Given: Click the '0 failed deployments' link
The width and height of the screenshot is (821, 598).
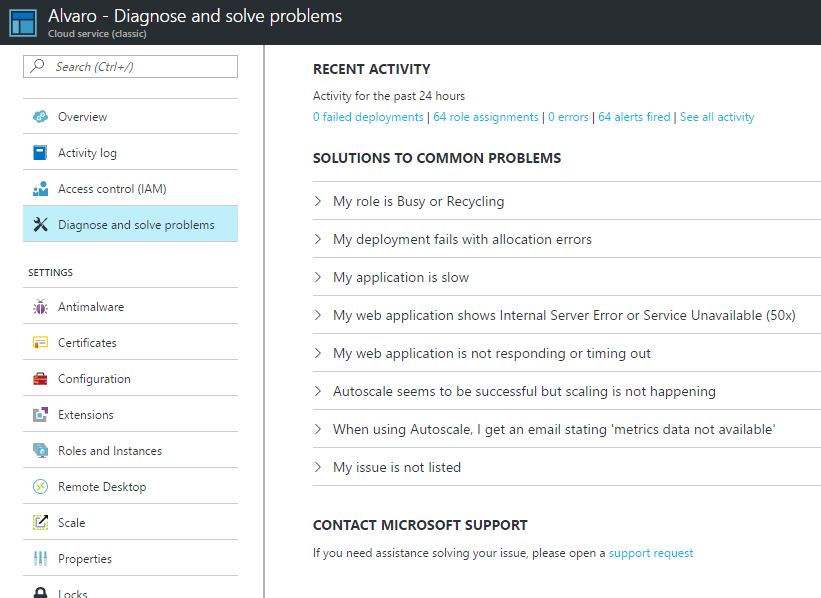Looking at the screenshot, I should tap(368, 117).
